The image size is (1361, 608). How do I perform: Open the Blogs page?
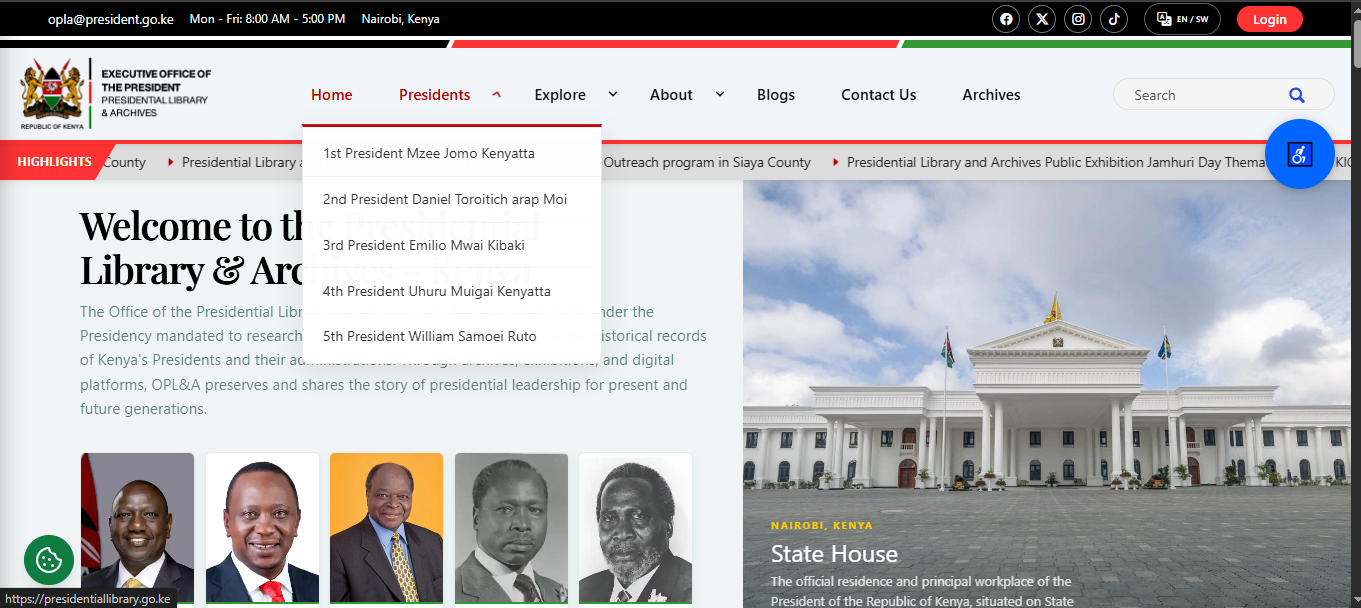coord(776,95)
